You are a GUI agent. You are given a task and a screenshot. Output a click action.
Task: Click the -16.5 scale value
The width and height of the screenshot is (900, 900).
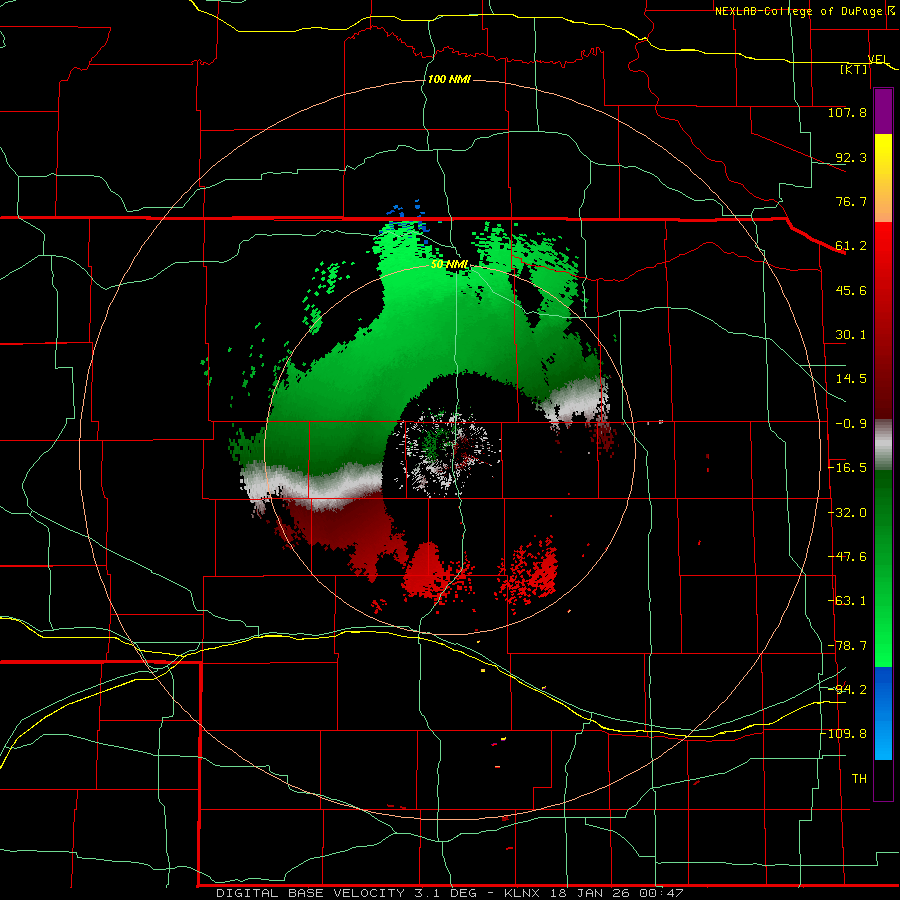(847, 468)
